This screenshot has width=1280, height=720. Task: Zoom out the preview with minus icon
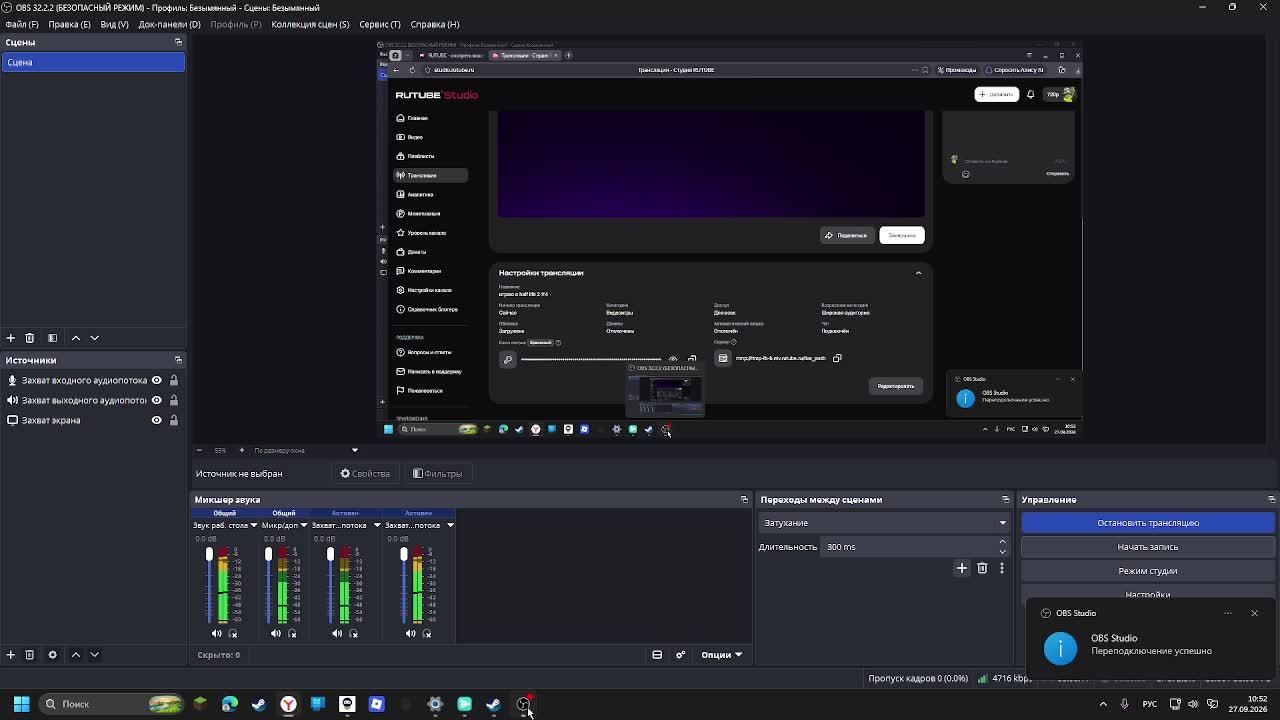tap(199, 450)
